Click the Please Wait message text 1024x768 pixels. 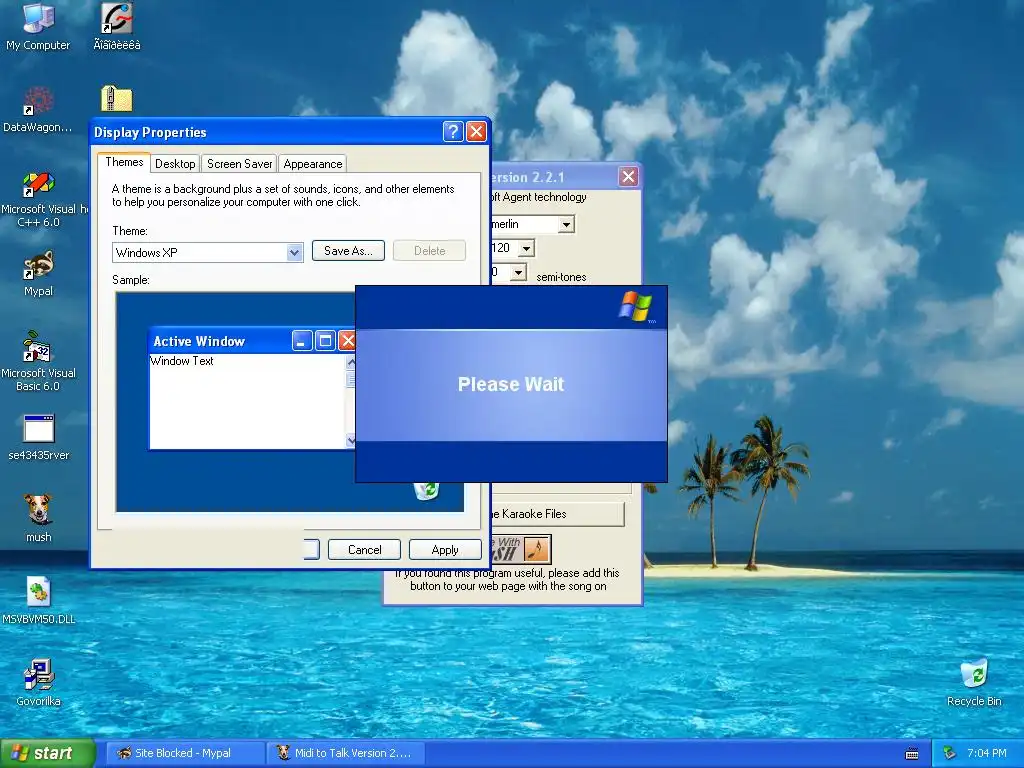[511, 384]
